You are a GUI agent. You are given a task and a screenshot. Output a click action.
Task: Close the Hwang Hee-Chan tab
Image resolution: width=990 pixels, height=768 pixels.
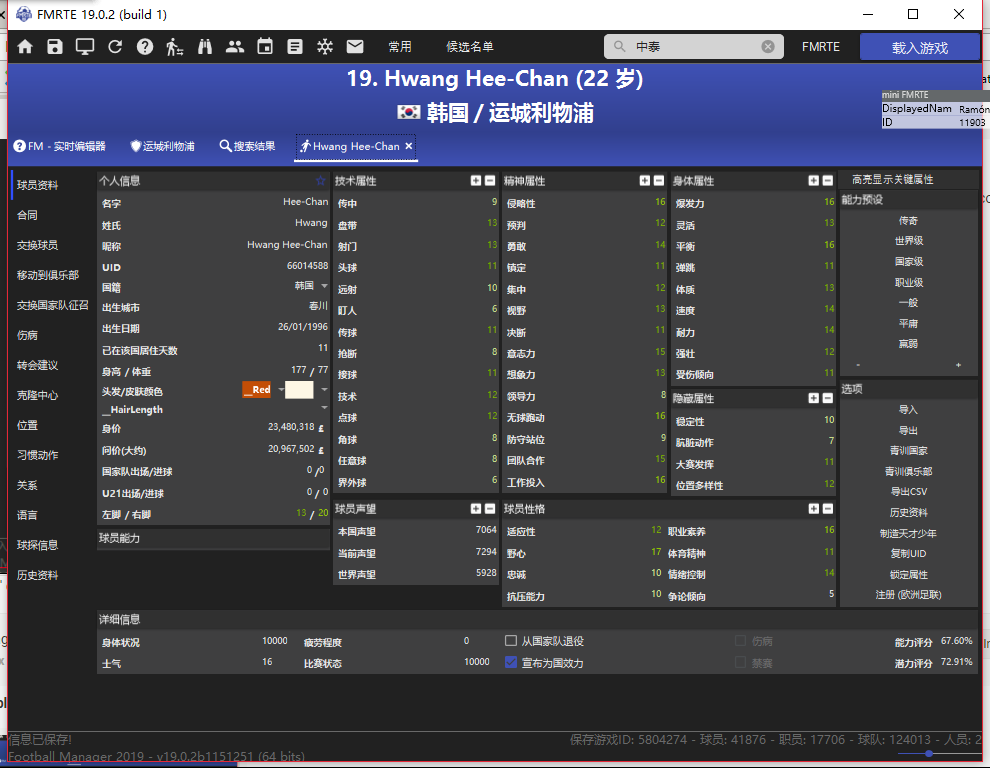click(409, 146)
